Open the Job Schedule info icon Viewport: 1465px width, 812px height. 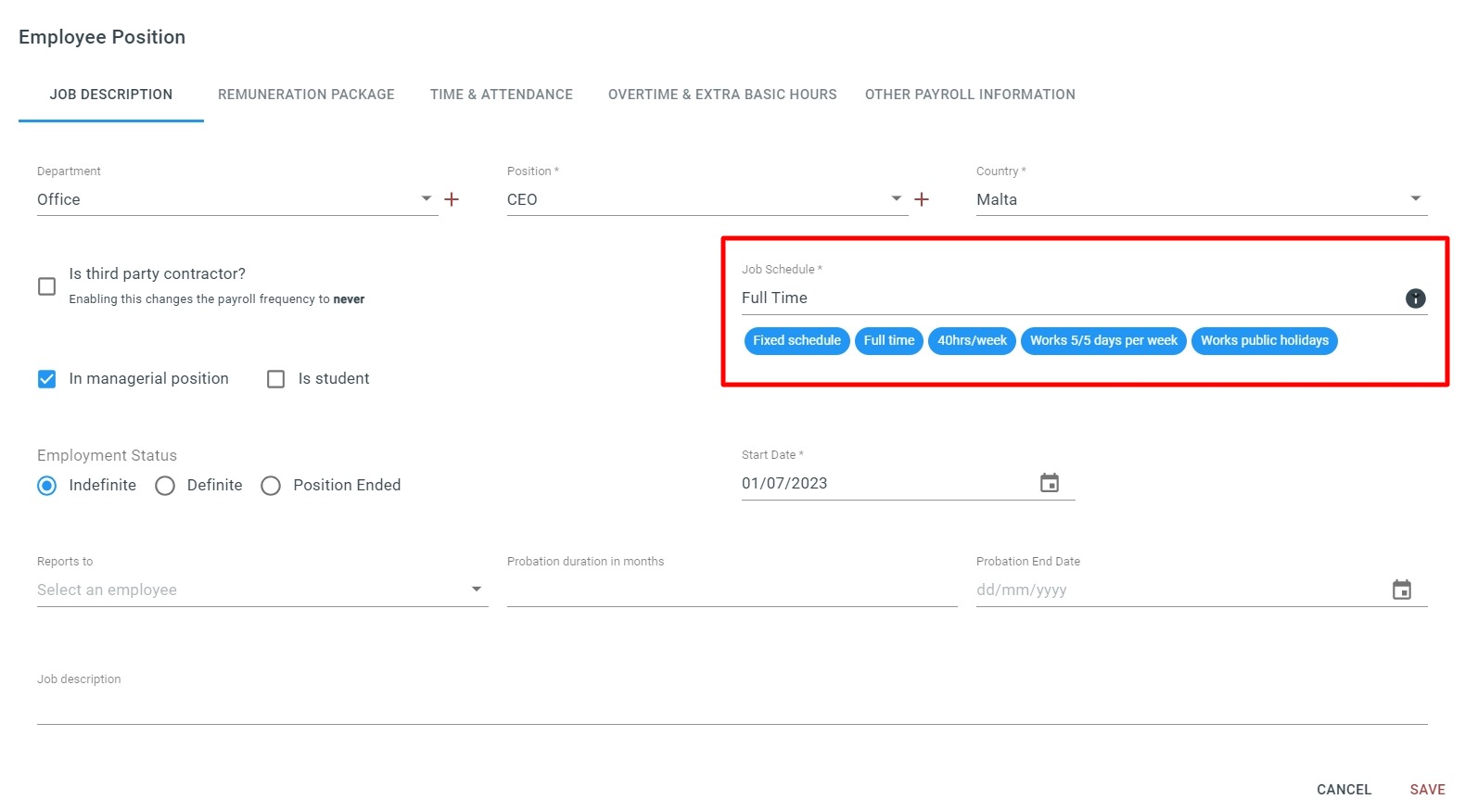[x=1415, y=298]
